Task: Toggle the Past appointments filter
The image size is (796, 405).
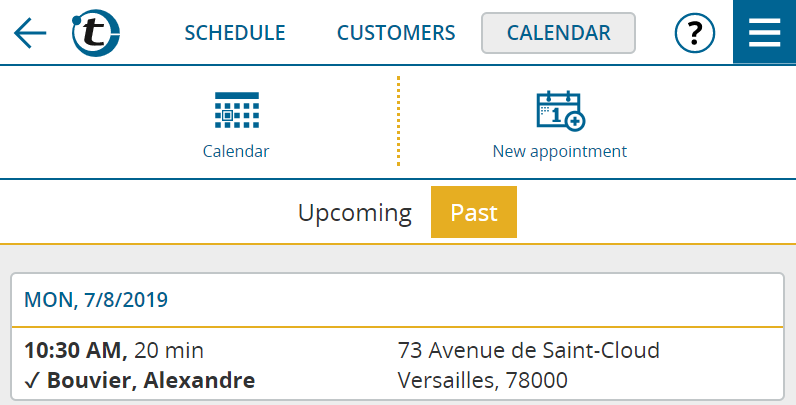Action: pos(474,212)
